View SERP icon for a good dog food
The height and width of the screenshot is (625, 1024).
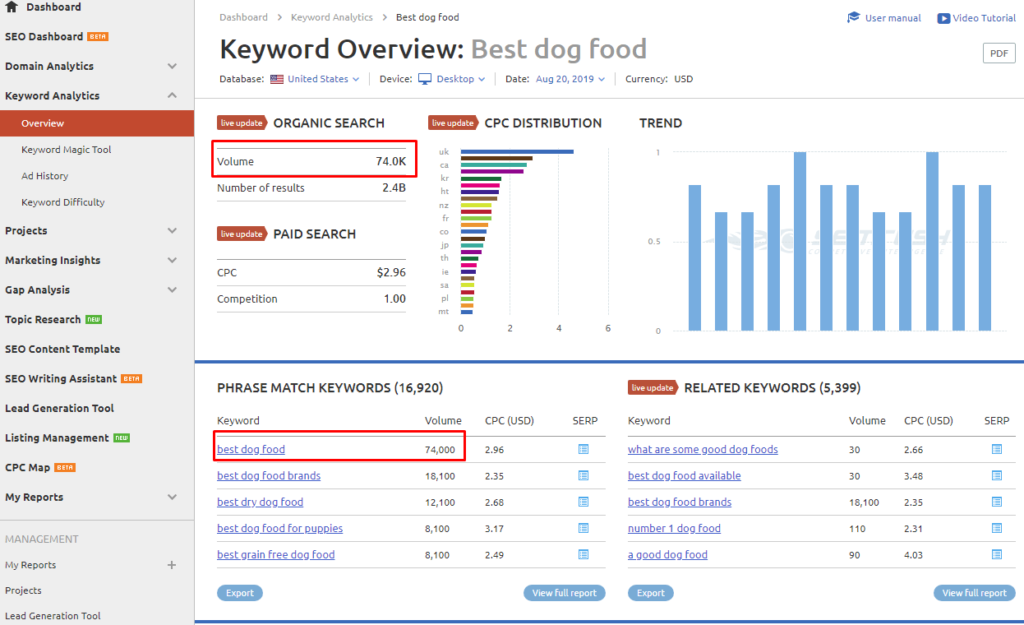click(x=996, y=555)
